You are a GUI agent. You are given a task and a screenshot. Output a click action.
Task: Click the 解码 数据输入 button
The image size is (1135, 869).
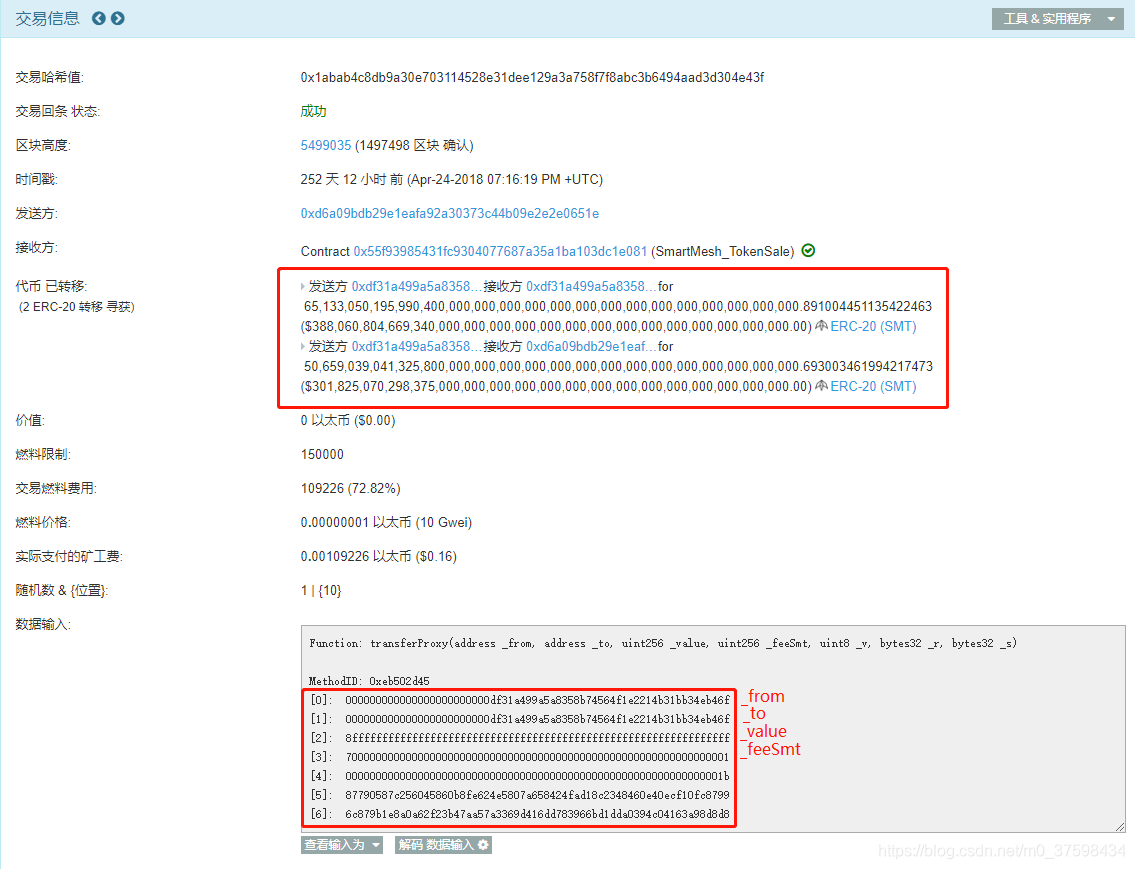pyautogui.click(x=443, y=845)
